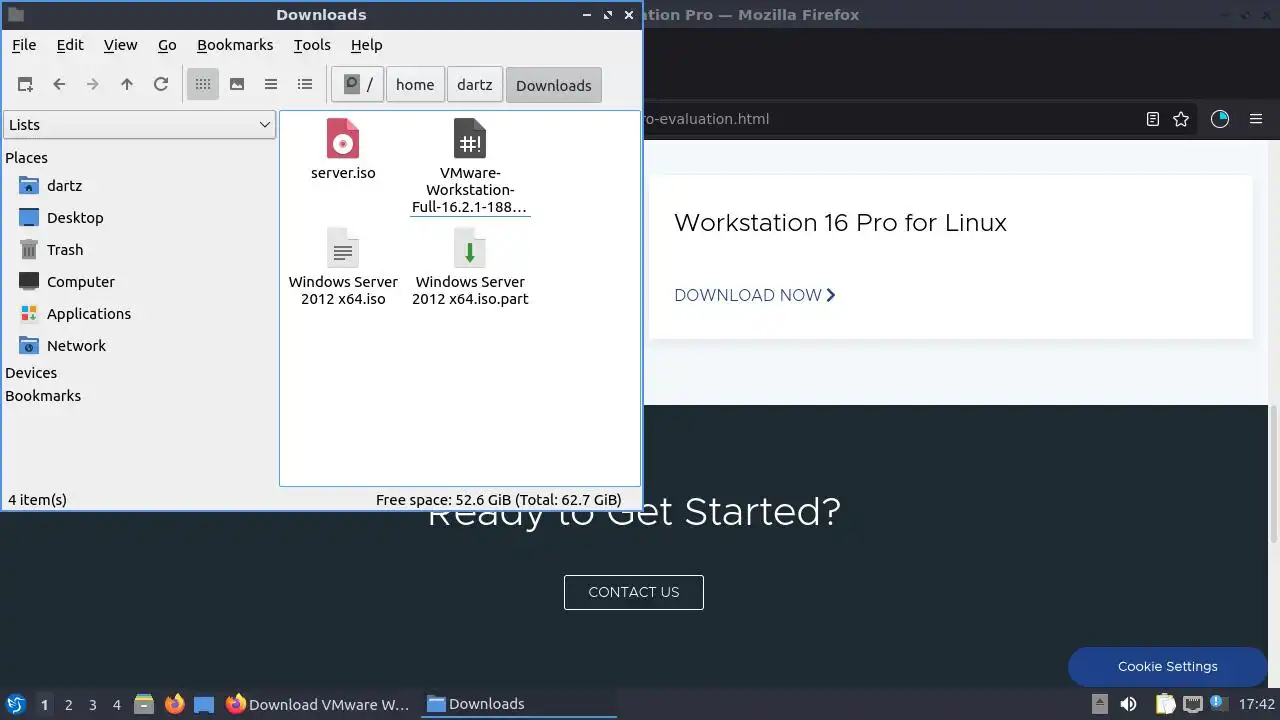Select the VMware-Workstation-Full installer script file
1280x720 pixels.
pyautogui.click(x=470, y=166)
